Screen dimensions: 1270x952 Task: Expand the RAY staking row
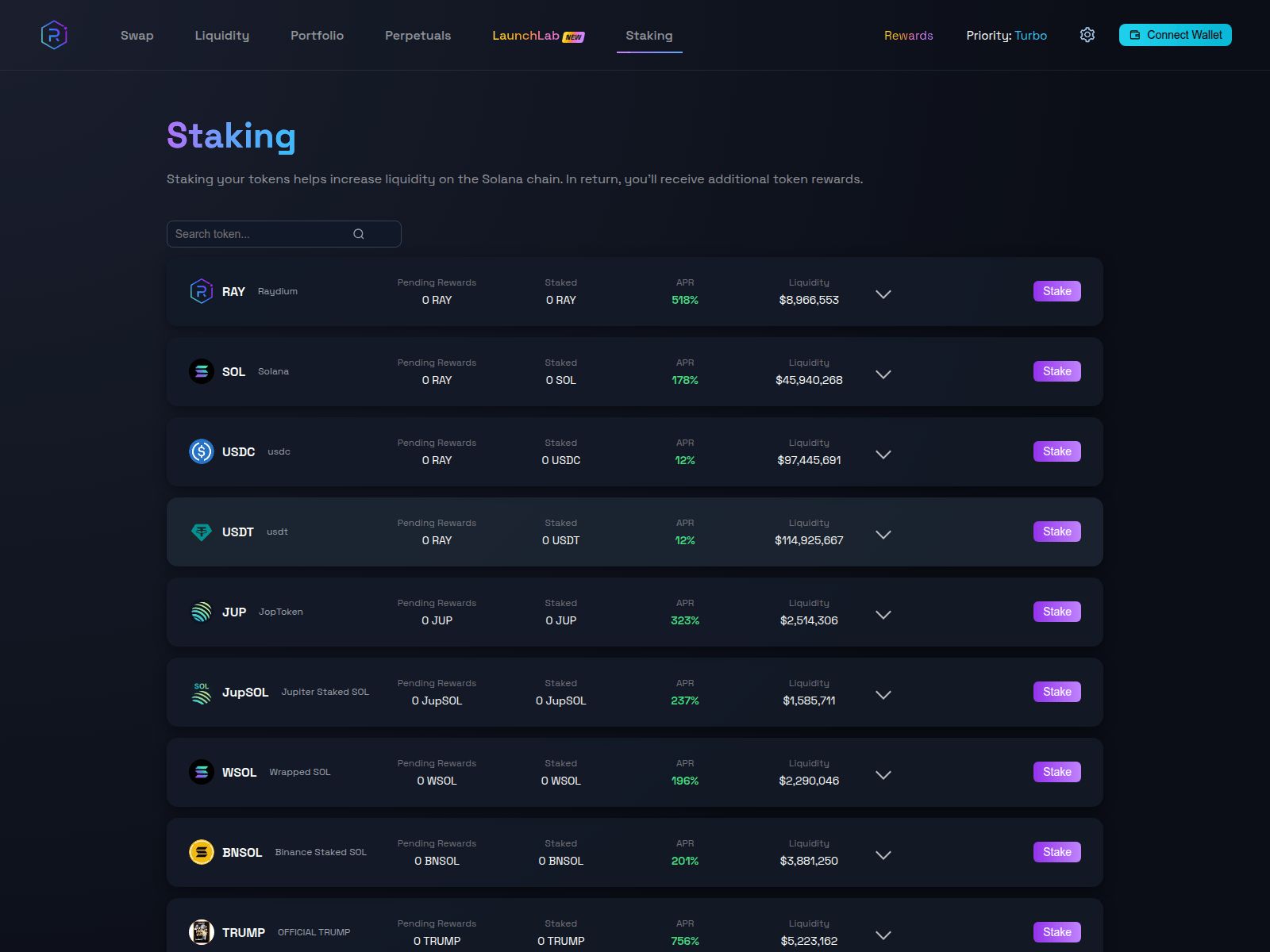[x=883, y=294]
